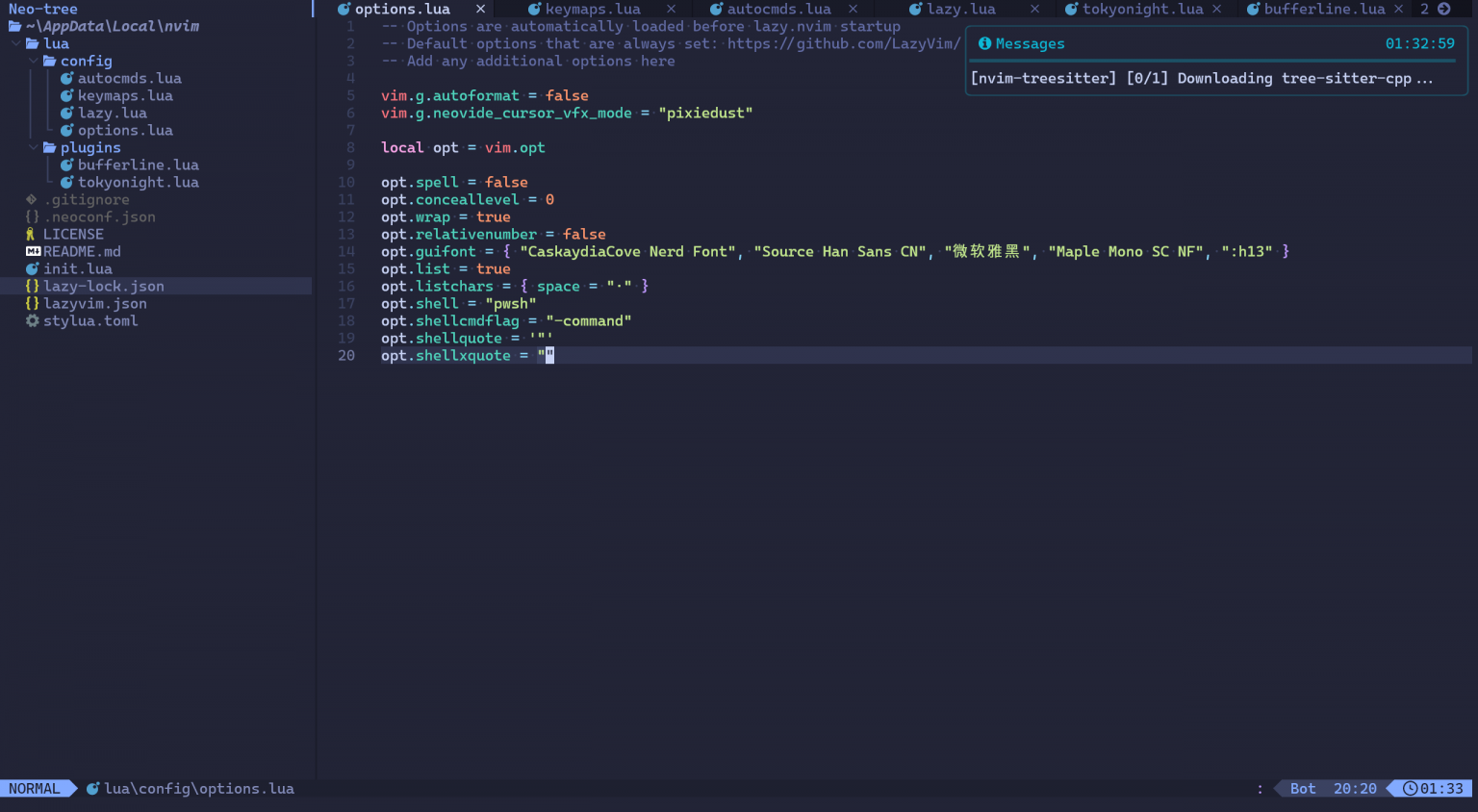
Task: Collapse the lua folder in Neo-tree
Action: pos(14,43)
